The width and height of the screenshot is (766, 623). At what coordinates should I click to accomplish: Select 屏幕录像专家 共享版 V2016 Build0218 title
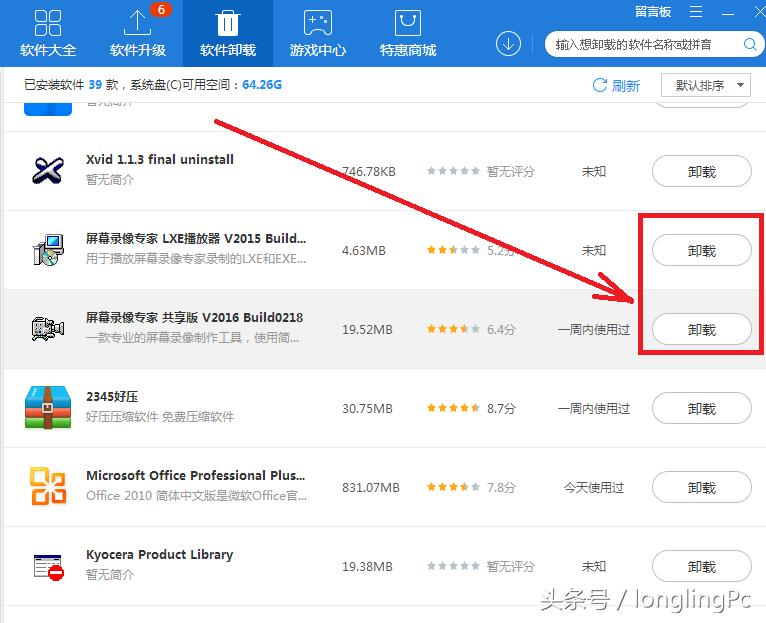[x=194, y=318]
